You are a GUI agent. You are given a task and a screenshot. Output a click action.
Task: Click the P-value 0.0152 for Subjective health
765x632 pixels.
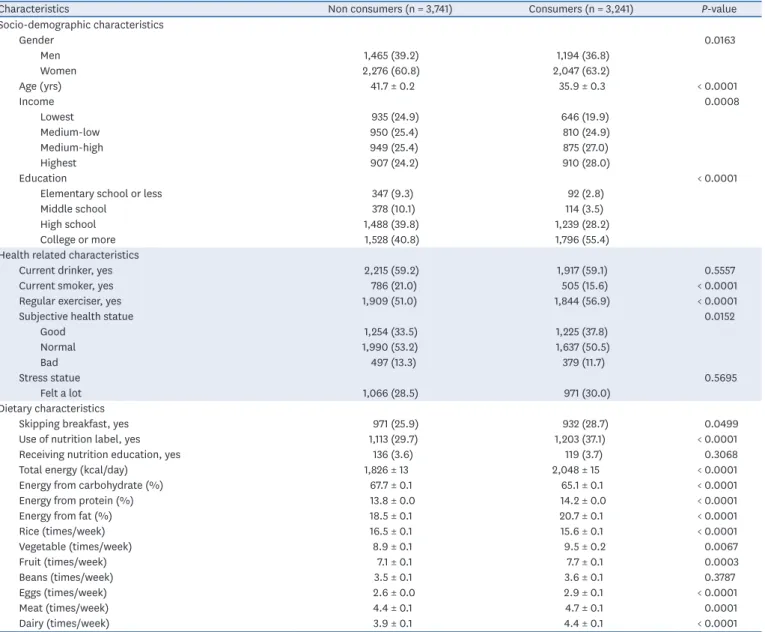click(720, 316)
